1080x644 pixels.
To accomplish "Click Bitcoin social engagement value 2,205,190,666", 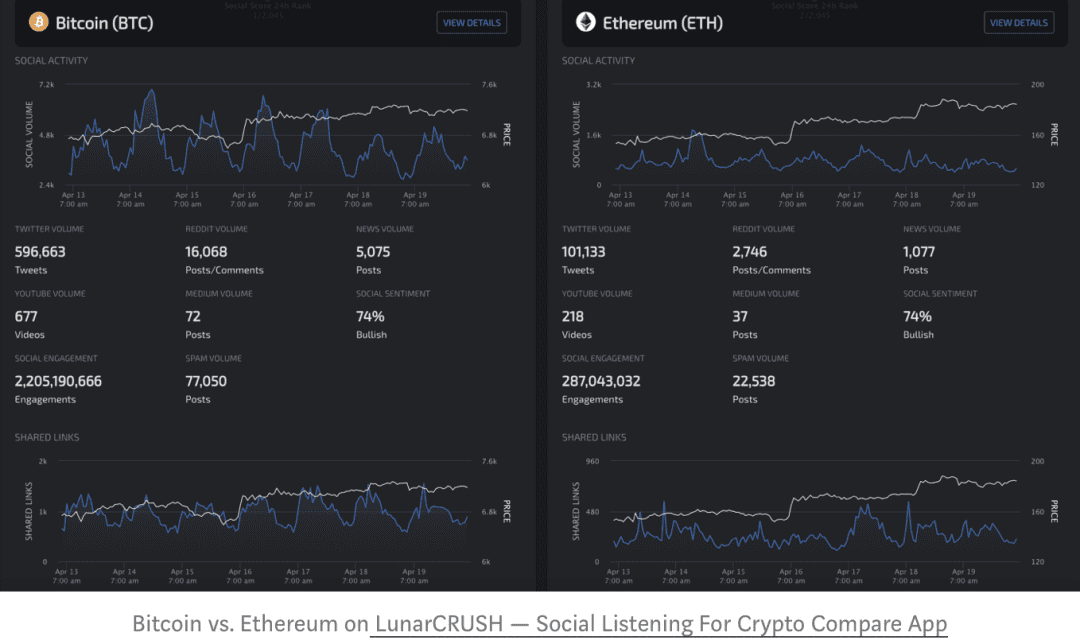I will pyautogui.click(x=58, y=382).
